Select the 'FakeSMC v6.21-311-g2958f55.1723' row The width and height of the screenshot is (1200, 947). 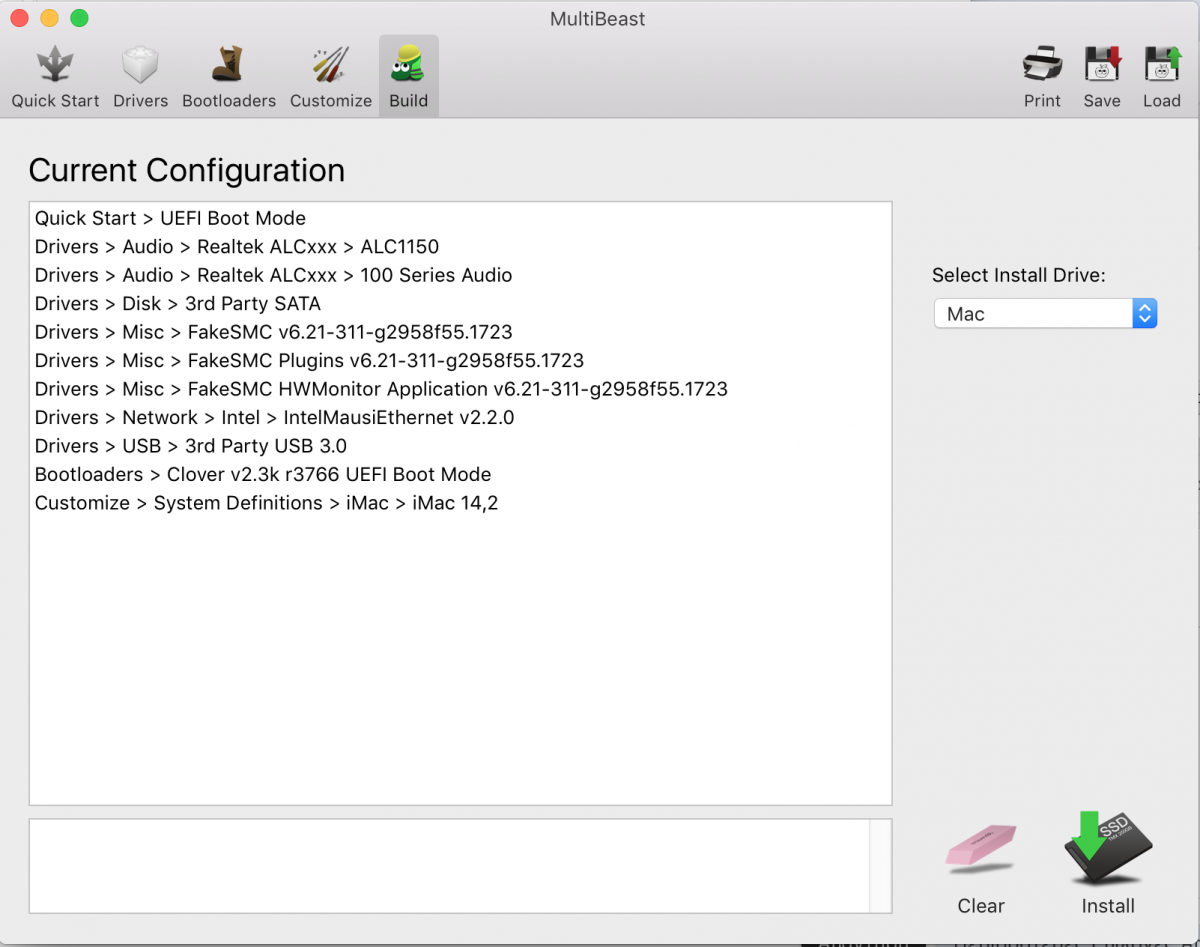460,332
